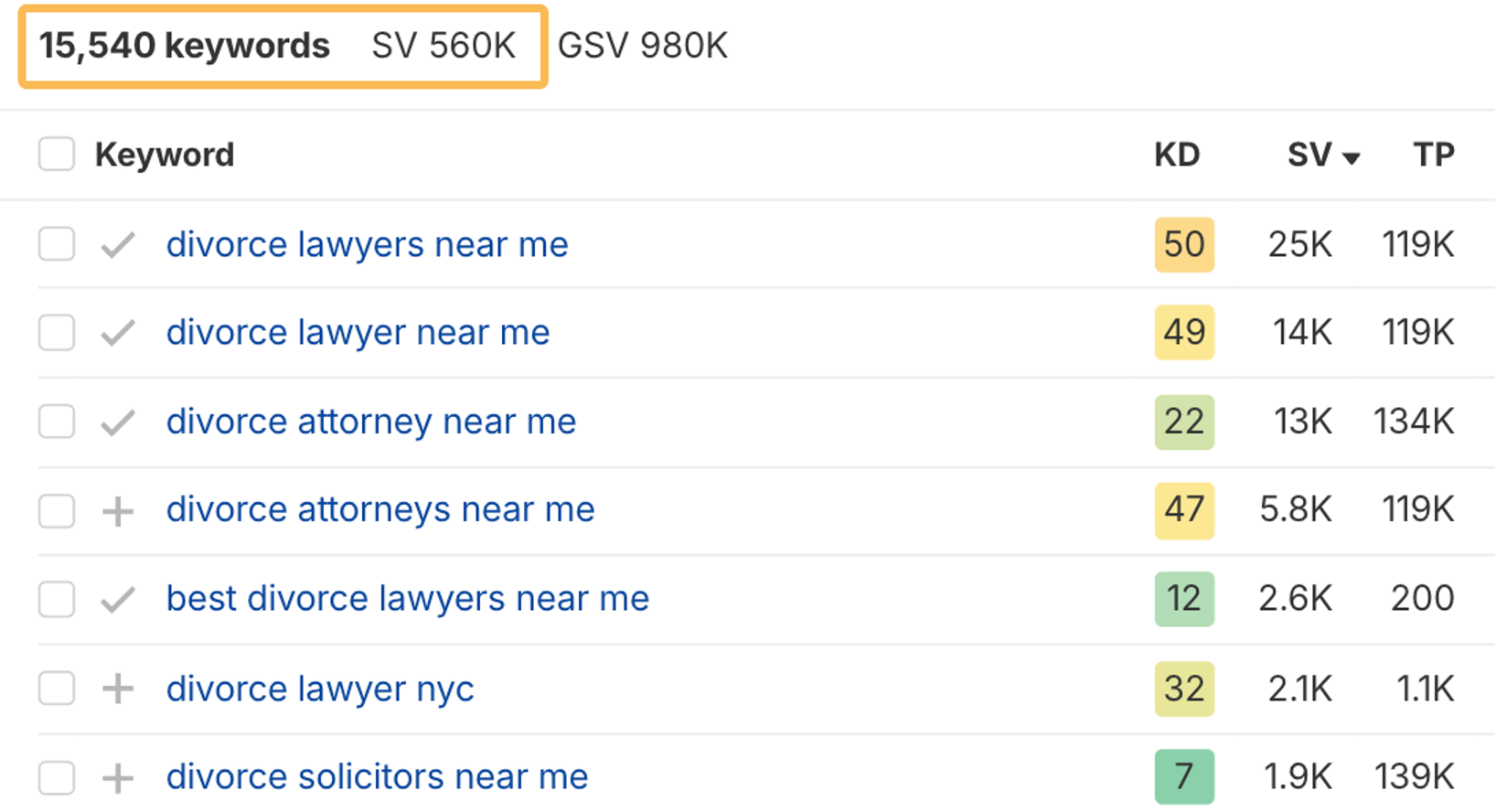Switch to the GSV 980K view
The height and width of the screenshot is (812, 1496).
(x=643, y=46)
